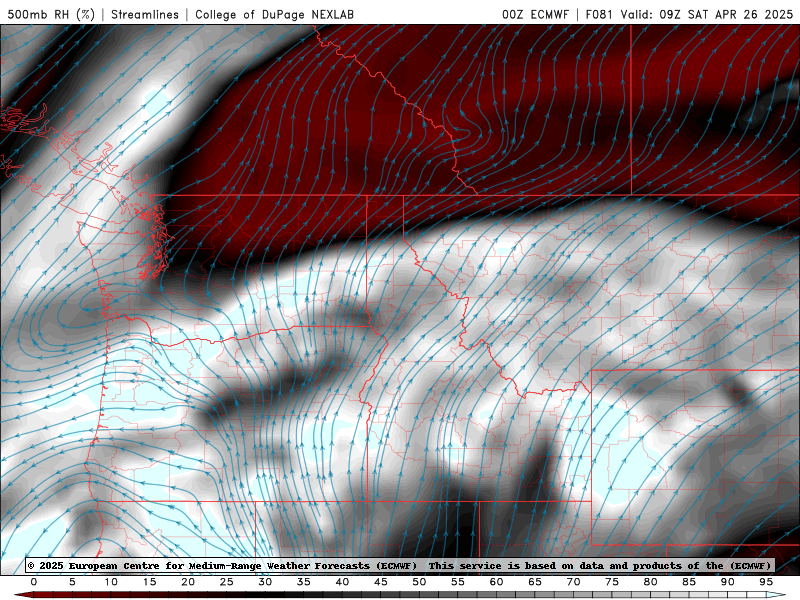This screenshot has width=800, height=600.
Task: Click the '0' value on color scale
Action: click(x=34, y=582)
